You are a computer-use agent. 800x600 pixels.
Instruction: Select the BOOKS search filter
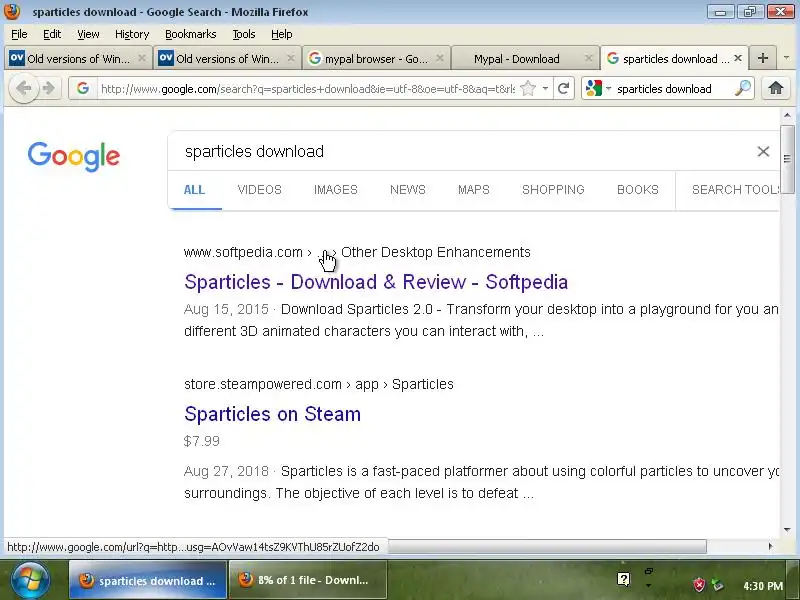(x=638, y=190)
